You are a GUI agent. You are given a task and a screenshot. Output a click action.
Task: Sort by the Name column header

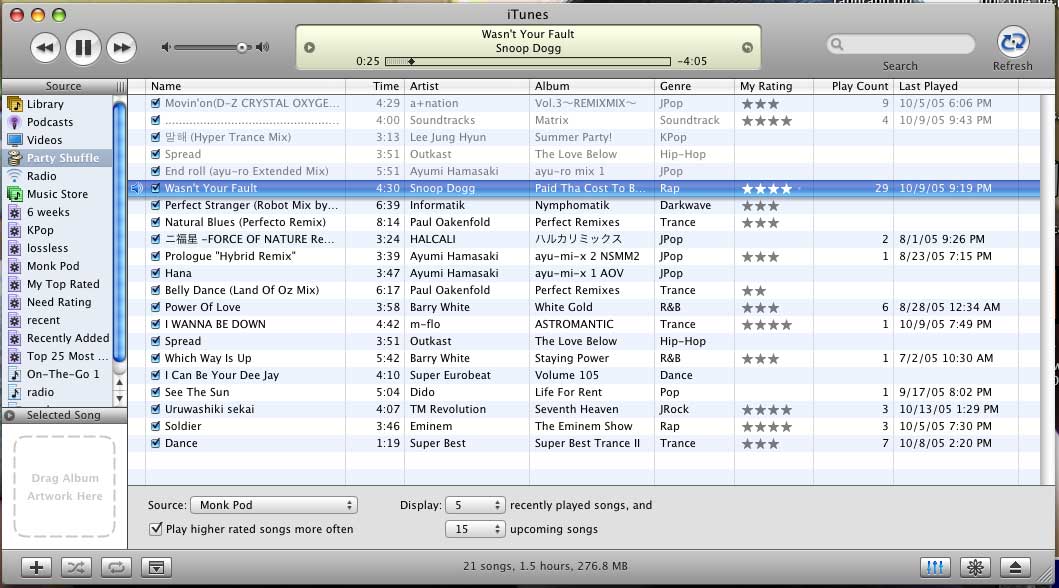245,86
